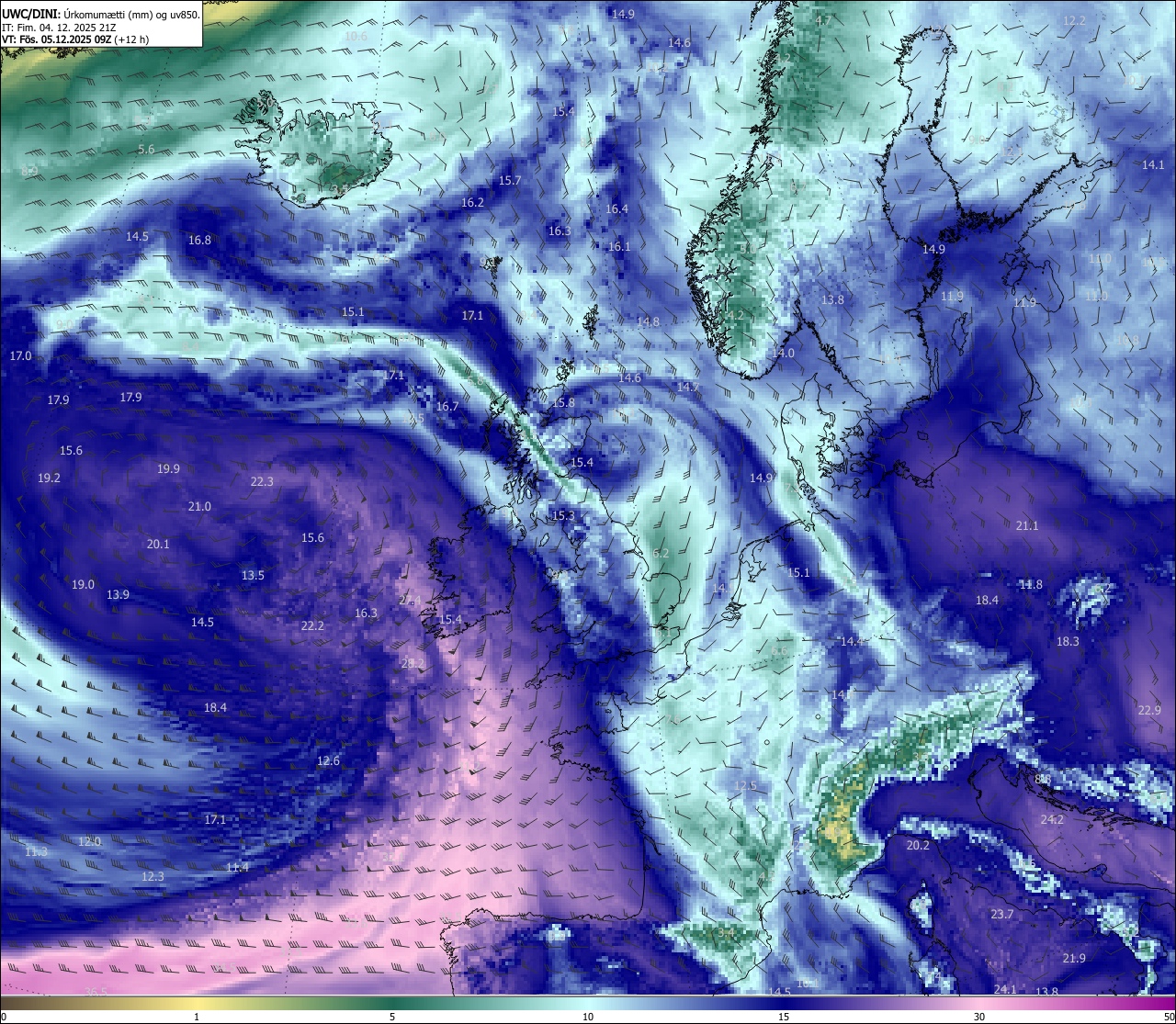Click the 16.4 value label

tap(616, 208)
